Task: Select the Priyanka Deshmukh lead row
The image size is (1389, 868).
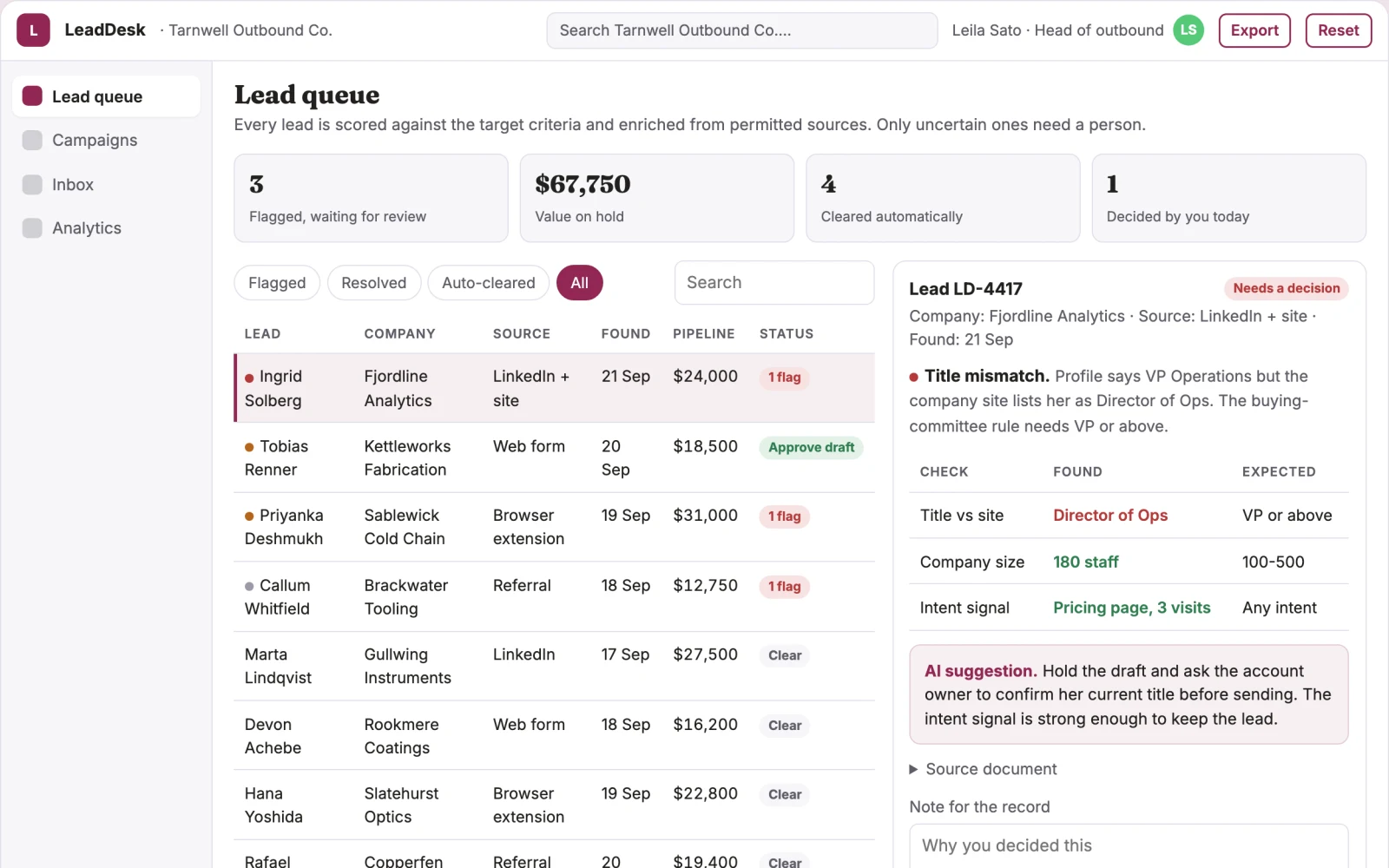Action: pyautogui.click(x=554, y=527)
